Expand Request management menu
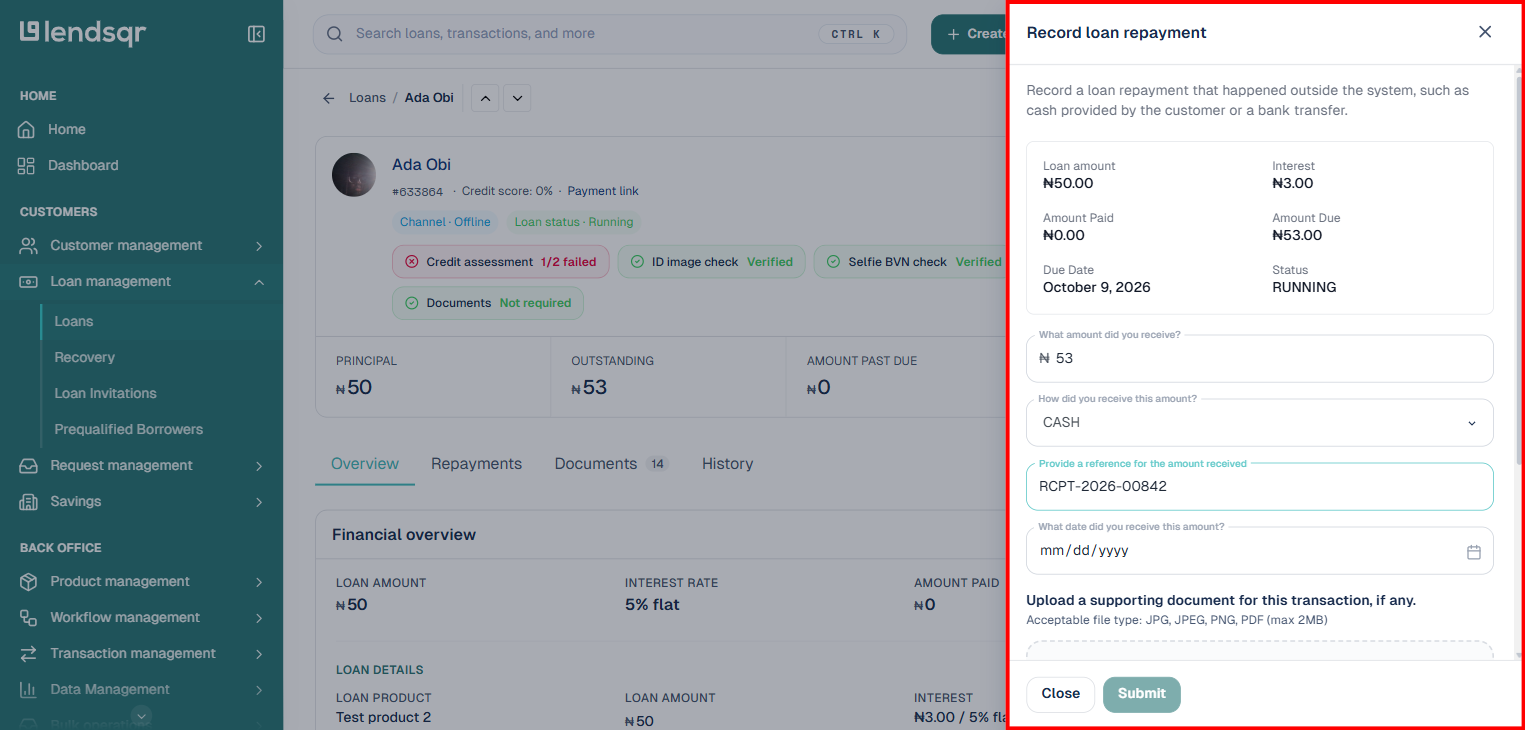 pyautogui.click(x=259, y=466)
